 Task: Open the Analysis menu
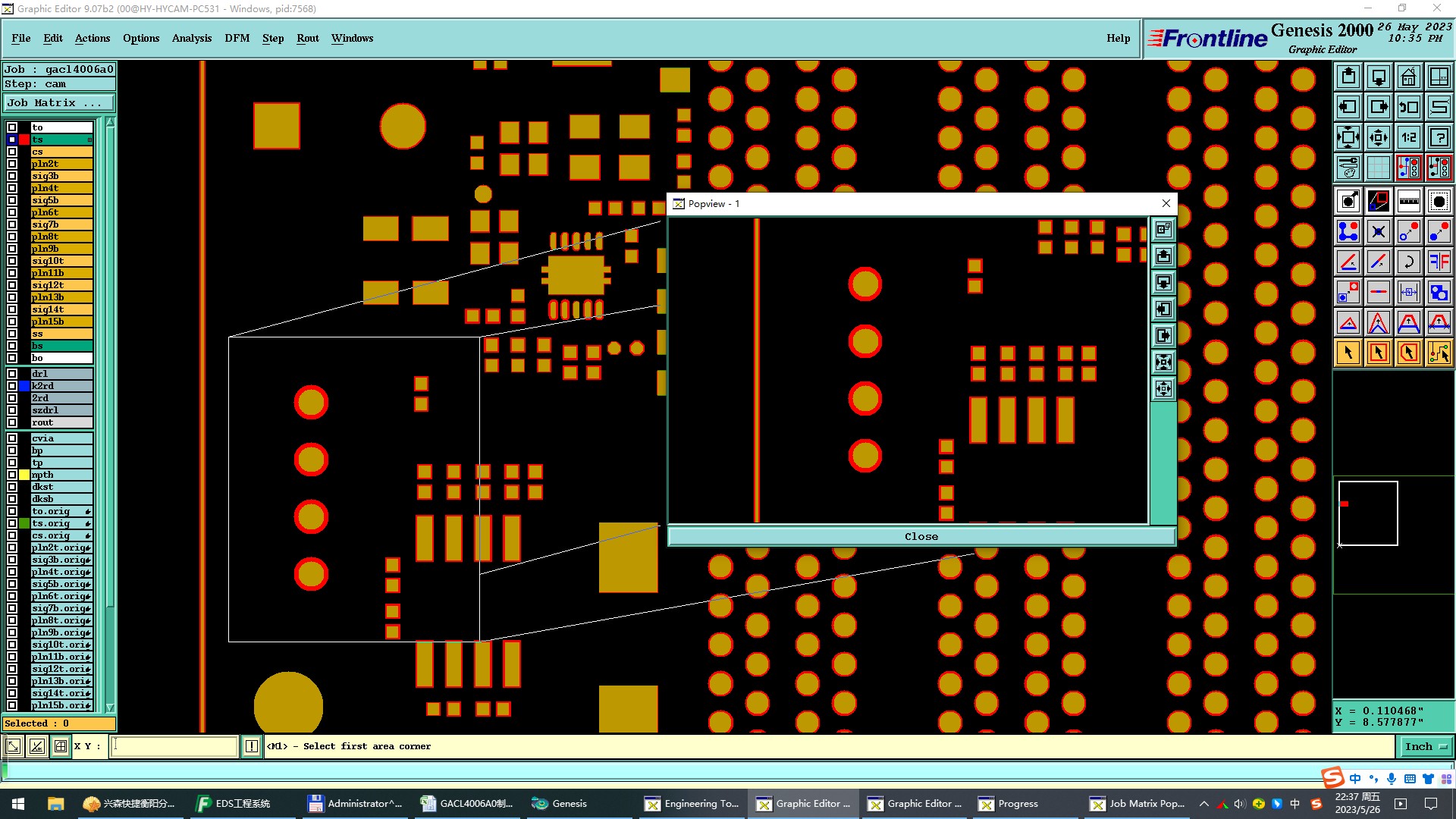pos(192,38)
